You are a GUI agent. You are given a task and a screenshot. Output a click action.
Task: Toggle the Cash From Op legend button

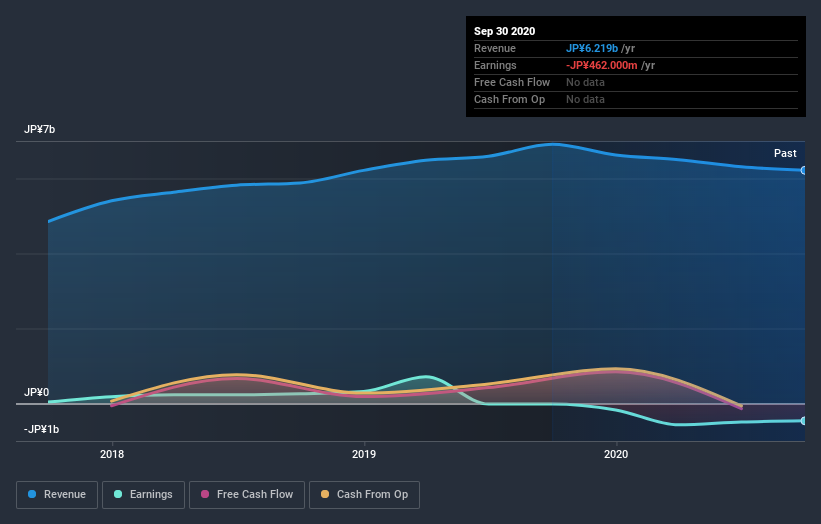point(364,495)
